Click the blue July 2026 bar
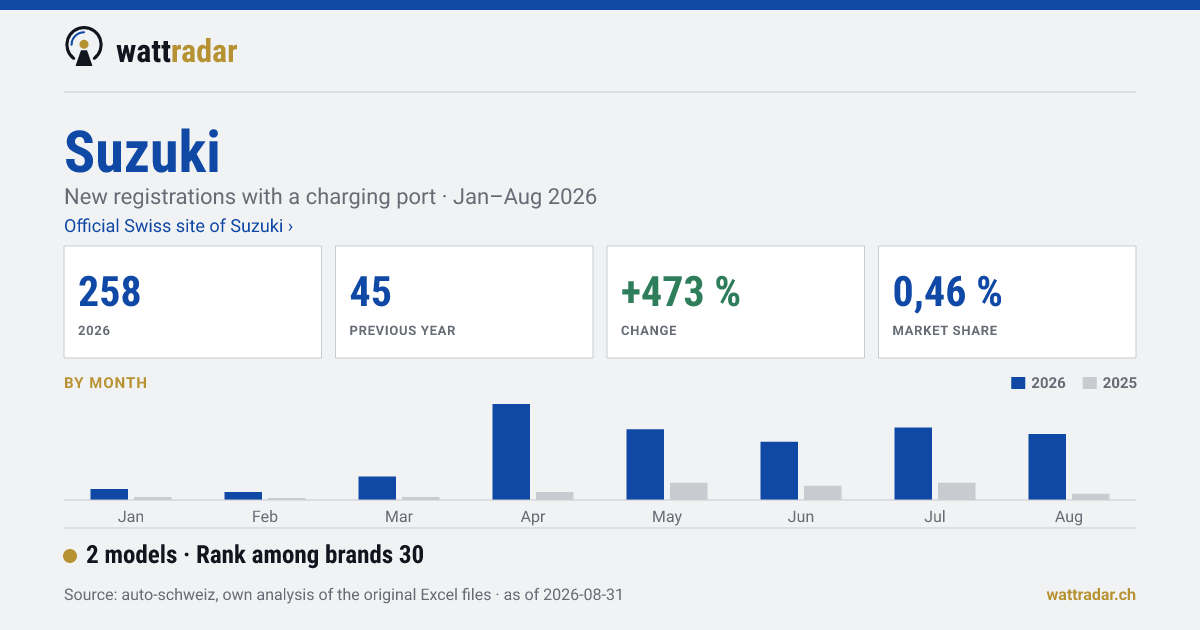The height and width of the screenshot is (630, 1200). coord(913,464)
